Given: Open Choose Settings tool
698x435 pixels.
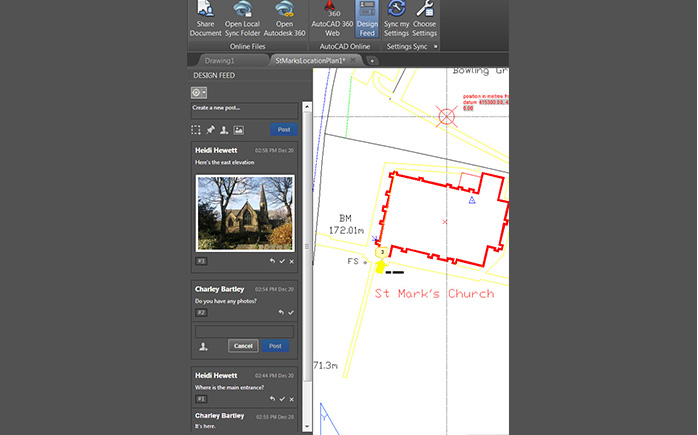Looking at the screenshot, I should click(x=425, y=18).
